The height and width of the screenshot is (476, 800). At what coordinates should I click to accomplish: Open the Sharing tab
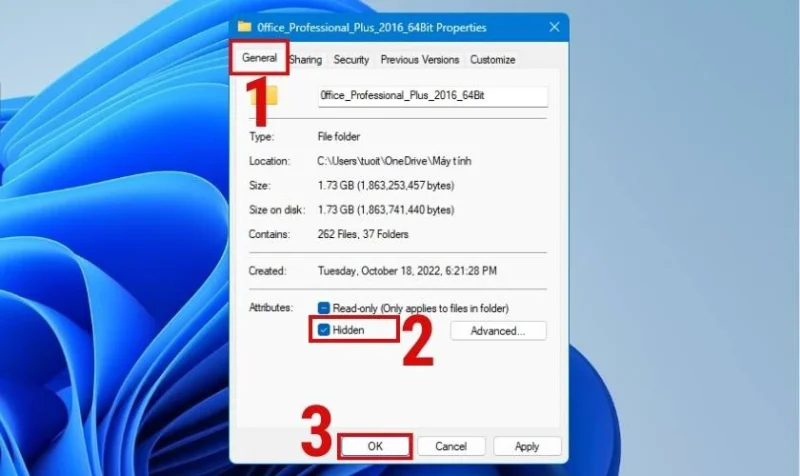306,60
